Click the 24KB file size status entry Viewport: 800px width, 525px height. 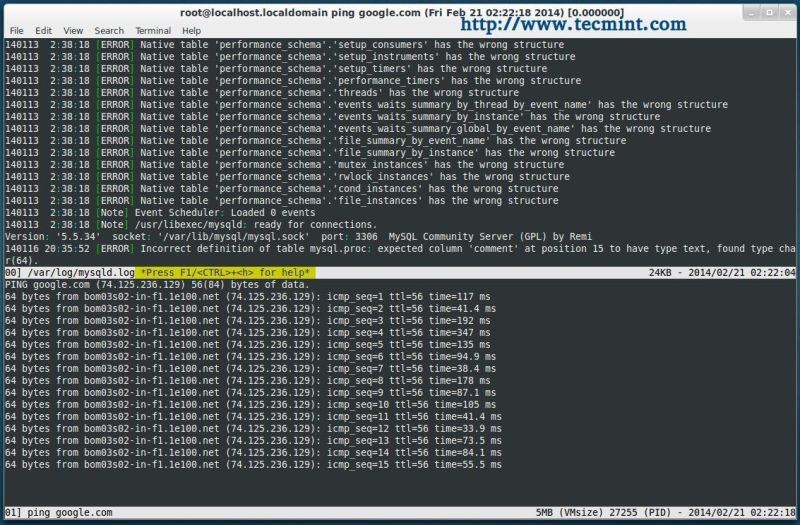coord(662,272)
